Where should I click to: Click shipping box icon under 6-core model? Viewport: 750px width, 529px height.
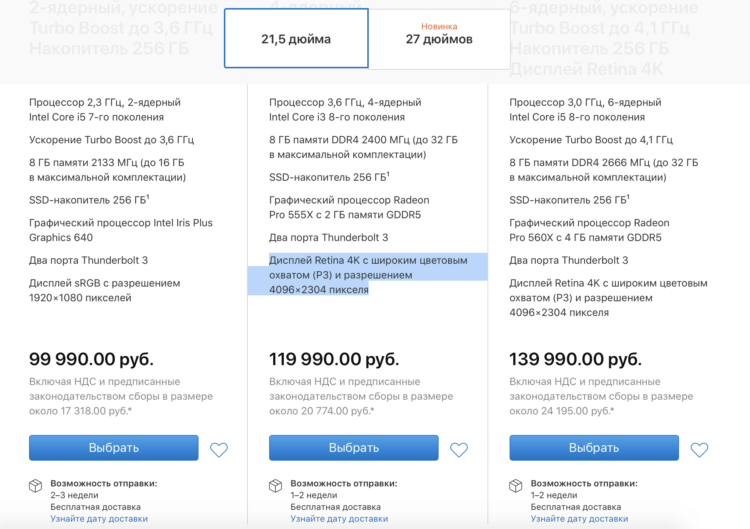click(516, 486)
